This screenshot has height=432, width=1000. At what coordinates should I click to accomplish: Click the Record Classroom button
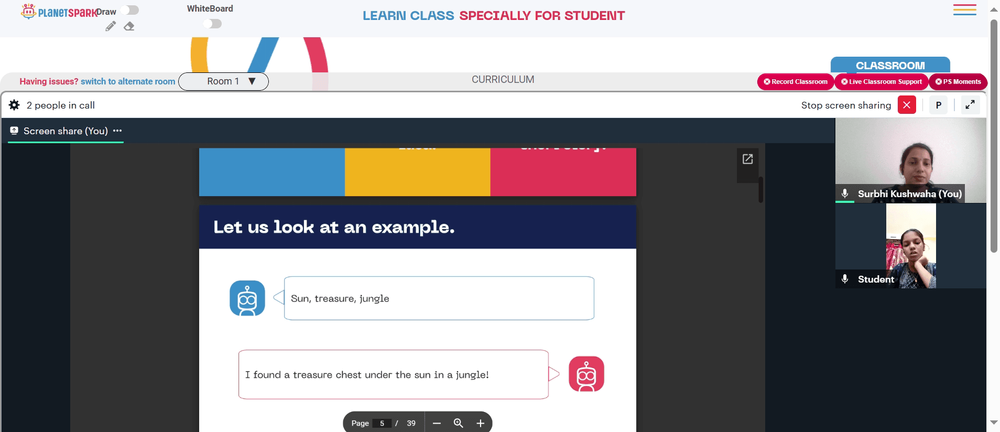[795, 82]
